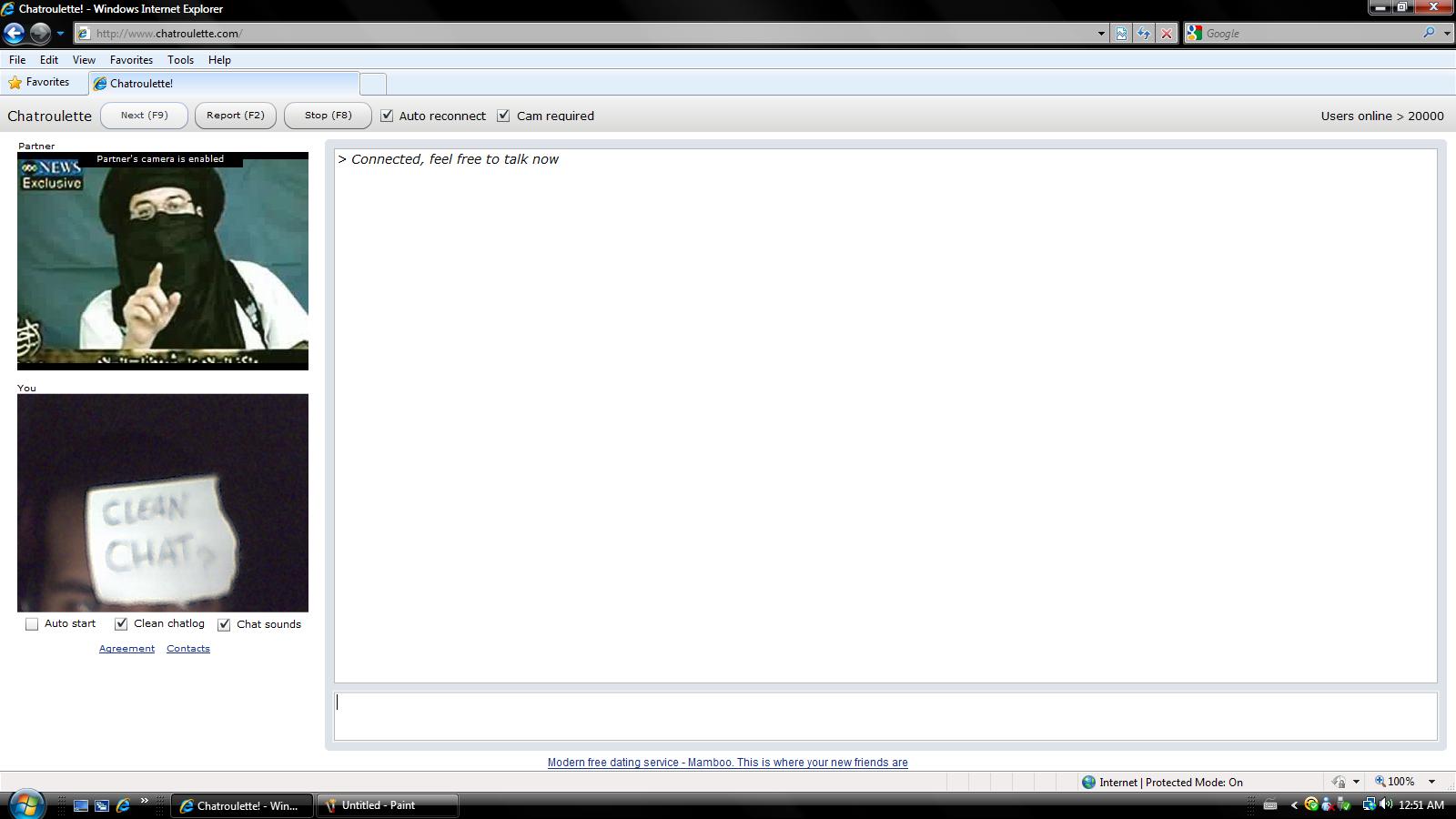Uncheck the Clean chatlog checkbox
This screenshot has width=1456, height=819.
pyautogui.click(x=121, y=624)
